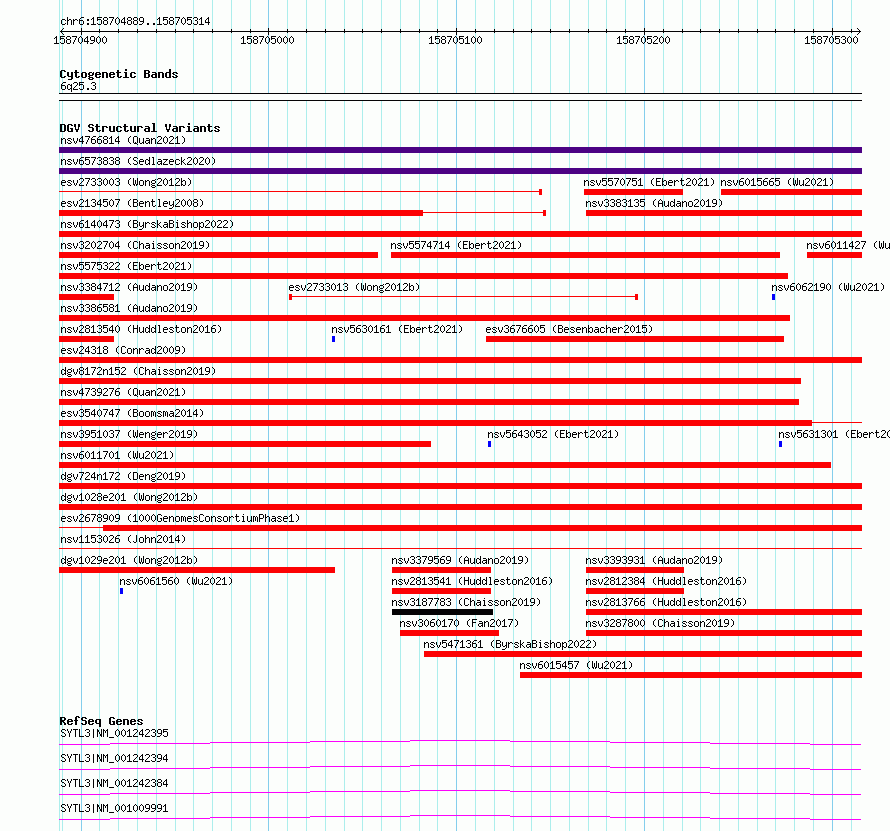Open nsv2813766 (Huddleston2016) variant
Image resolution: width=890 pixels, height=831 pixels.
pos(666,602)
